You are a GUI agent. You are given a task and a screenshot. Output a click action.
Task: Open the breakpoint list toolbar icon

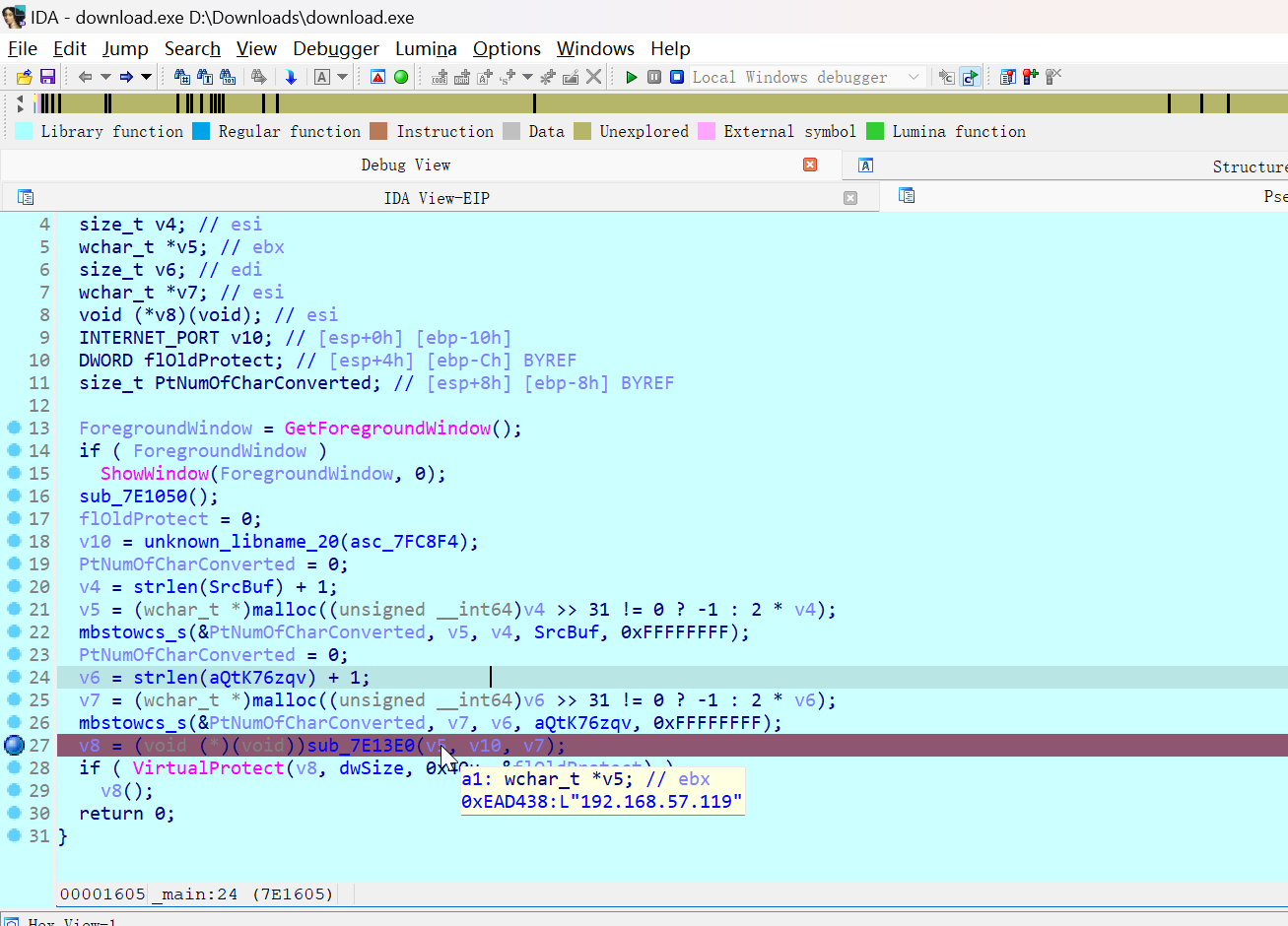coord(1008,77)
